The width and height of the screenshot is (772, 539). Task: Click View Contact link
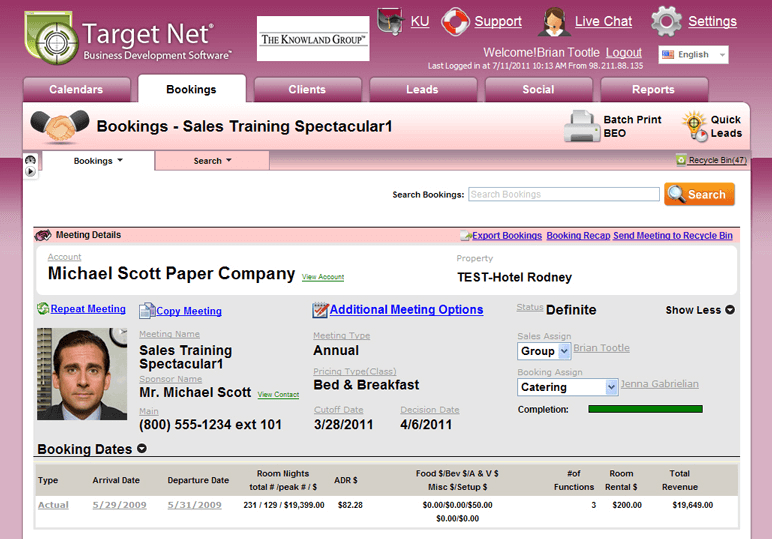[x=278, y=394]
